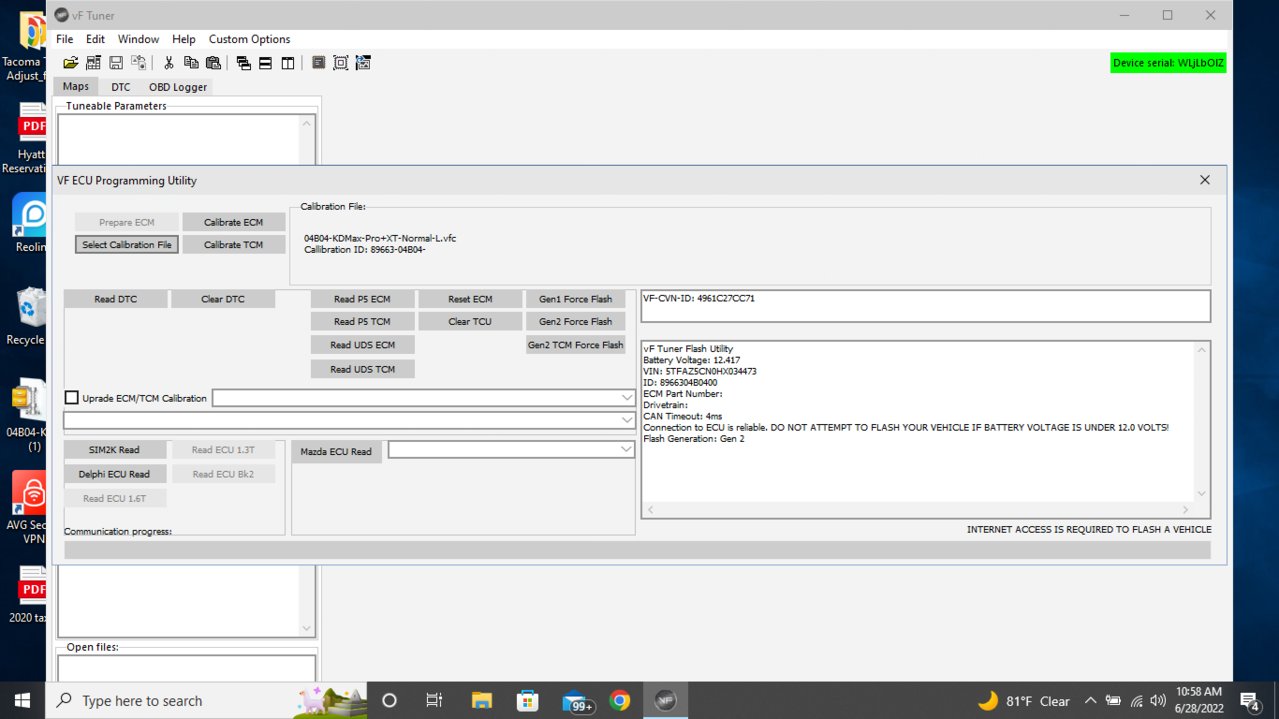The image size is (1279, 719).
Task: Open the Mail app with 99+ badge
Action: click(x=576, y=700)
